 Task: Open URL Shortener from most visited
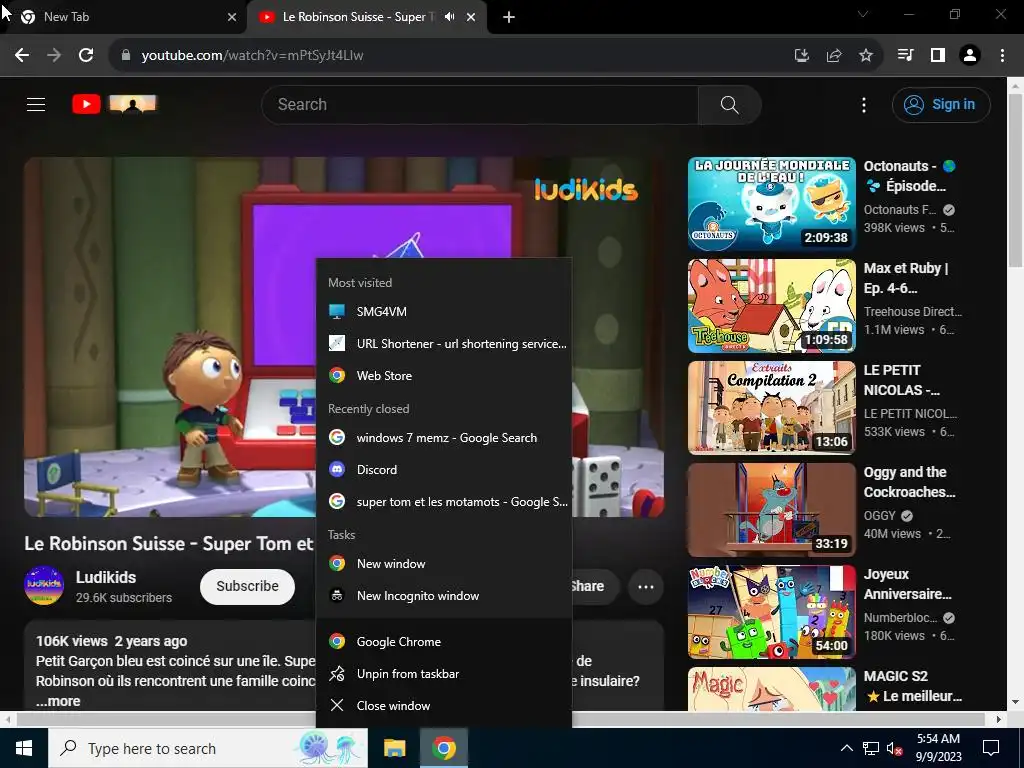pyautogui.click(x=444, y=344)
